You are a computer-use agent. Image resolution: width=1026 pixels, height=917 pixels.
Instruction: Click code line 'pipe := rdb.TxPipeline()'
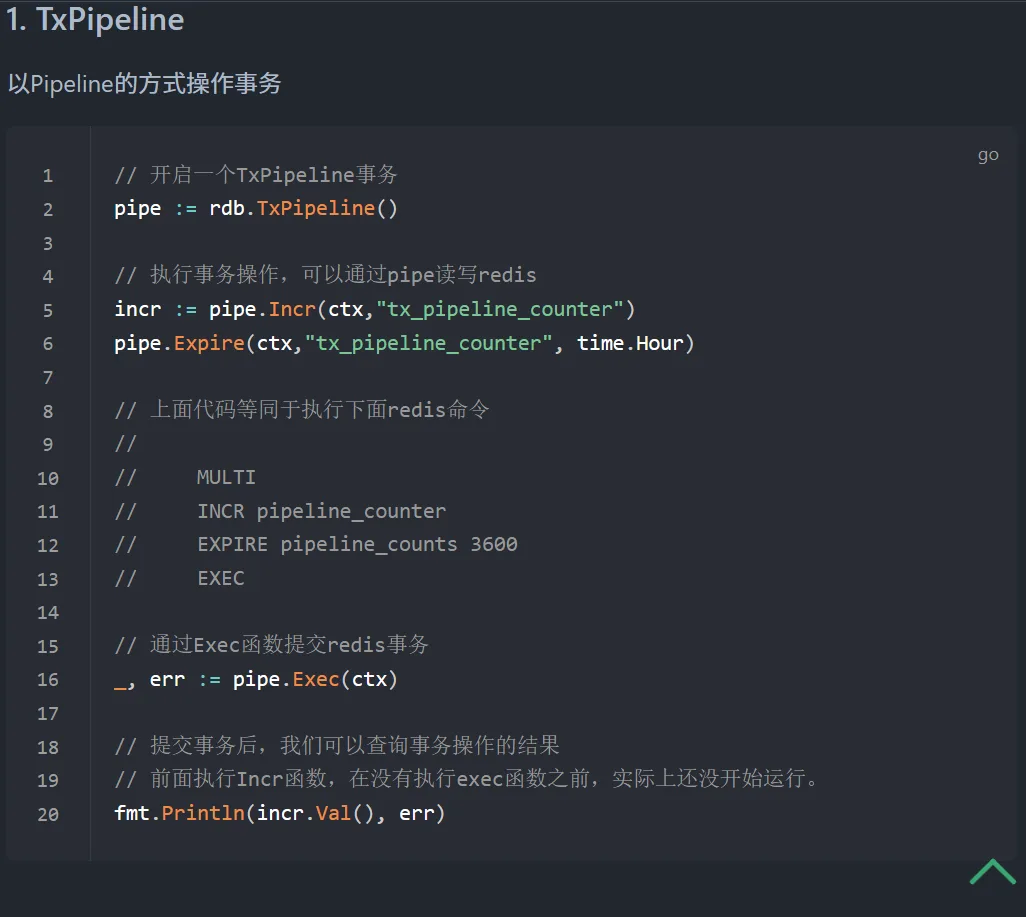pyautogui.click(x=256, y=209)
